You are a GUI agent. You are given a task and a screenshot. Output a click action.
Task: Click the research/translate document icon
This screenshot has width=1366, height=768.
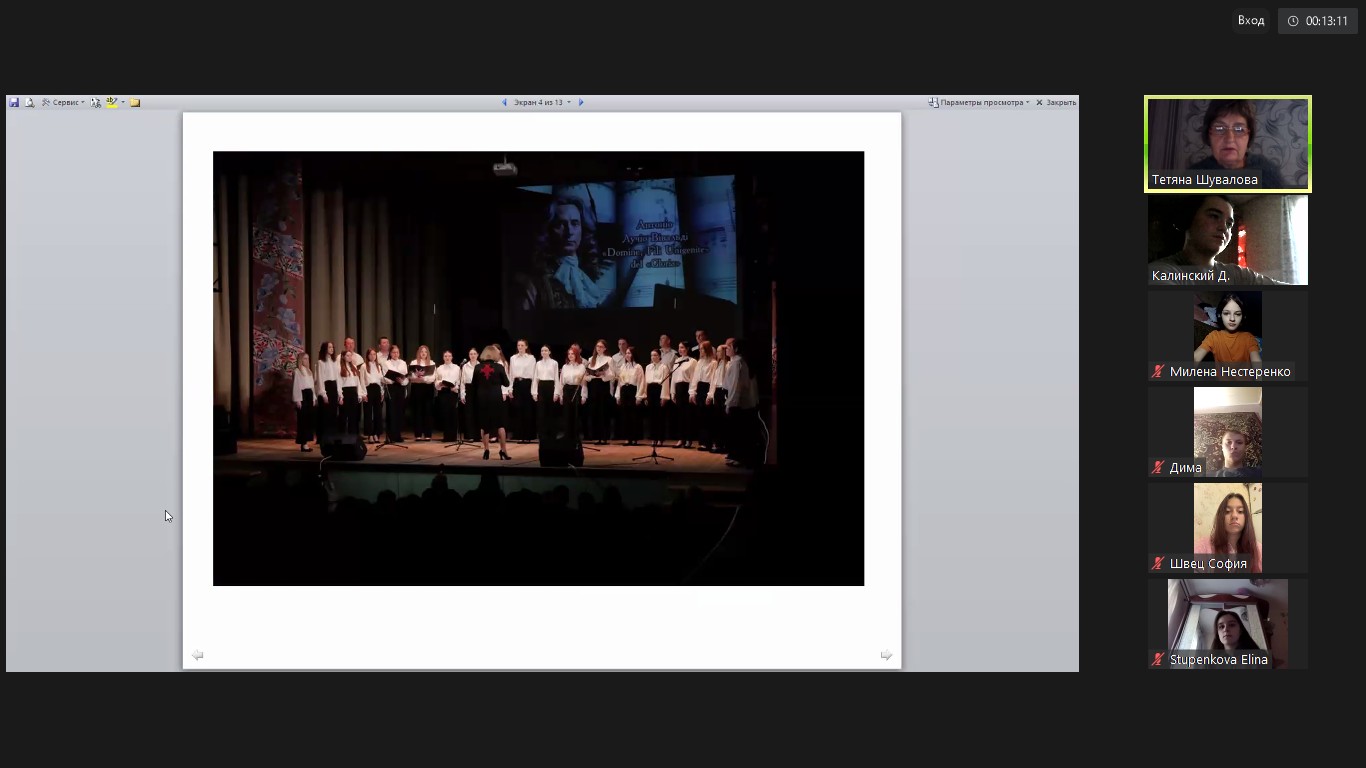96,102
